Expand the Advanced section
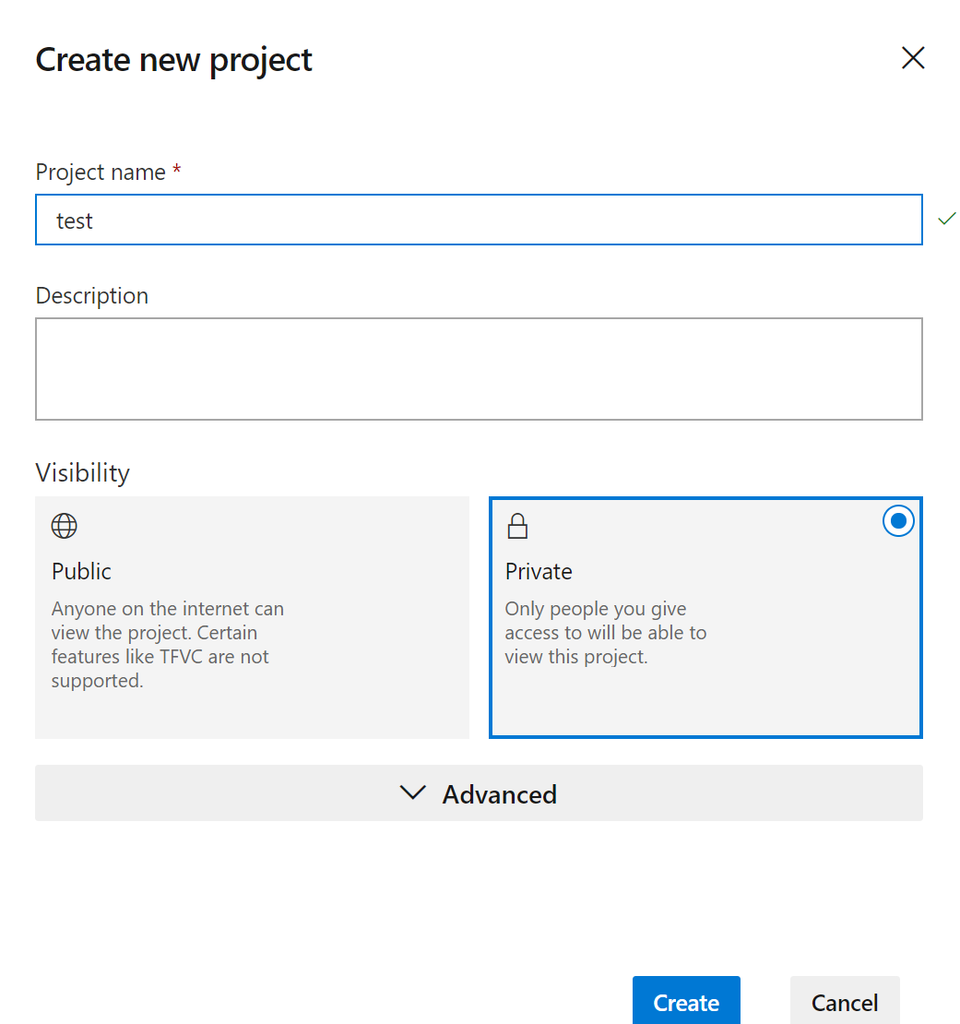Viewport: 960px width, 1024px height. coord(478,793)
